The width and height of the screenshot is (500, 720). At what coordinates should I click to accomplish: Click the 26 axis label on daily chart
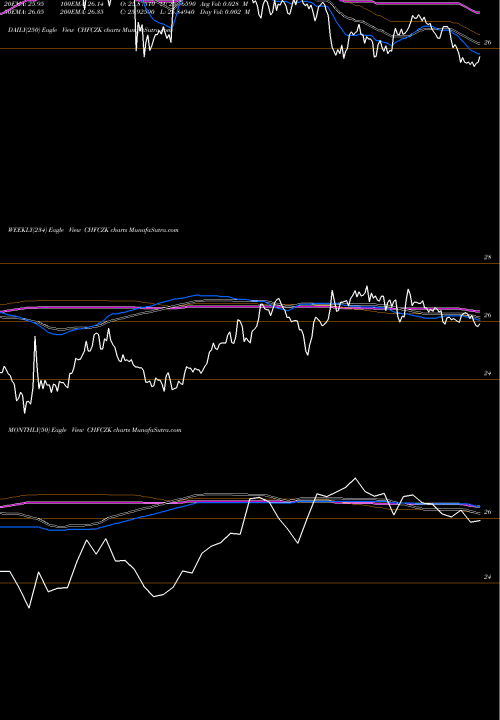click(487, 42)
